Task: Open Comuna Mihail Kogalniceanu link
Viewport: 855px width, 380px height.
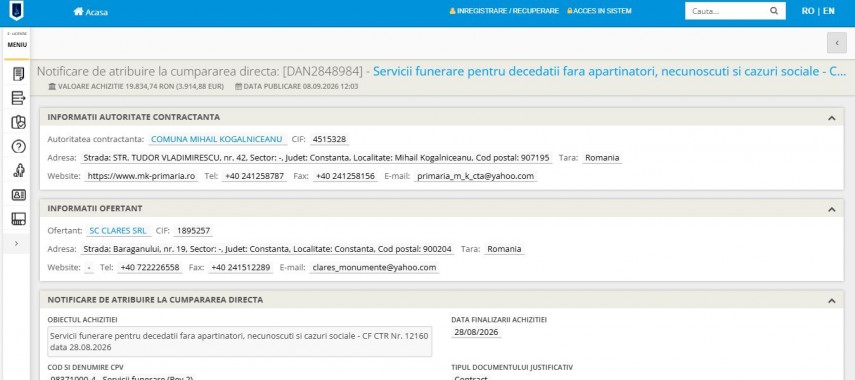Action: tap(218, 139)
